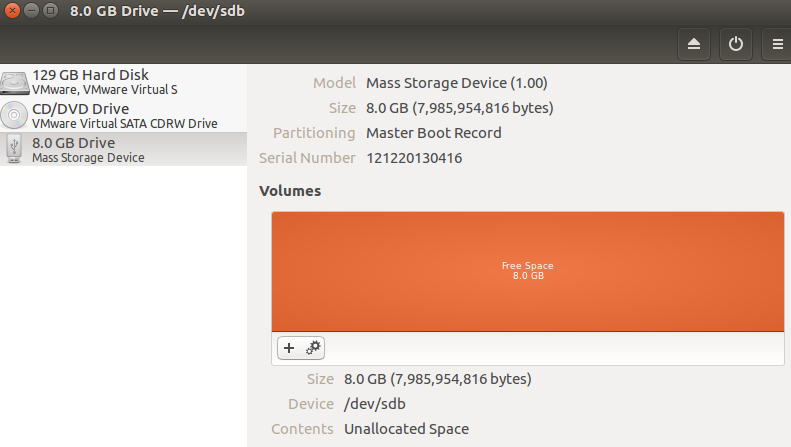Click the plus create partition button
This screenshot has height=447, width=791.
(x=289, y=348)
